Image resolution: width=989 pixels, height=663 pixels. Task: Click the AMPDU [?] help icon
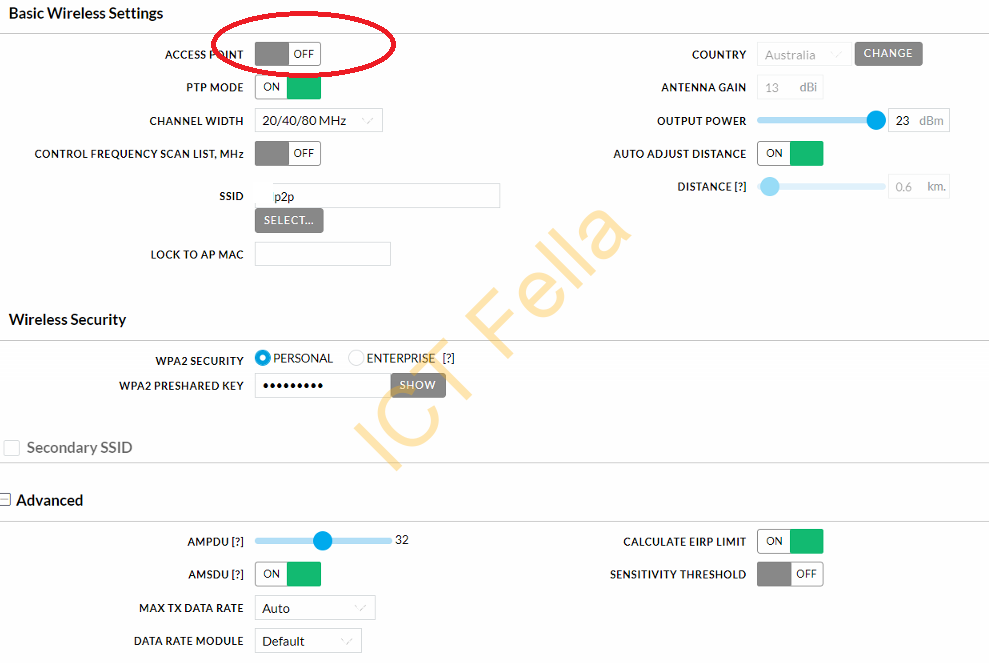coord(237,542)
